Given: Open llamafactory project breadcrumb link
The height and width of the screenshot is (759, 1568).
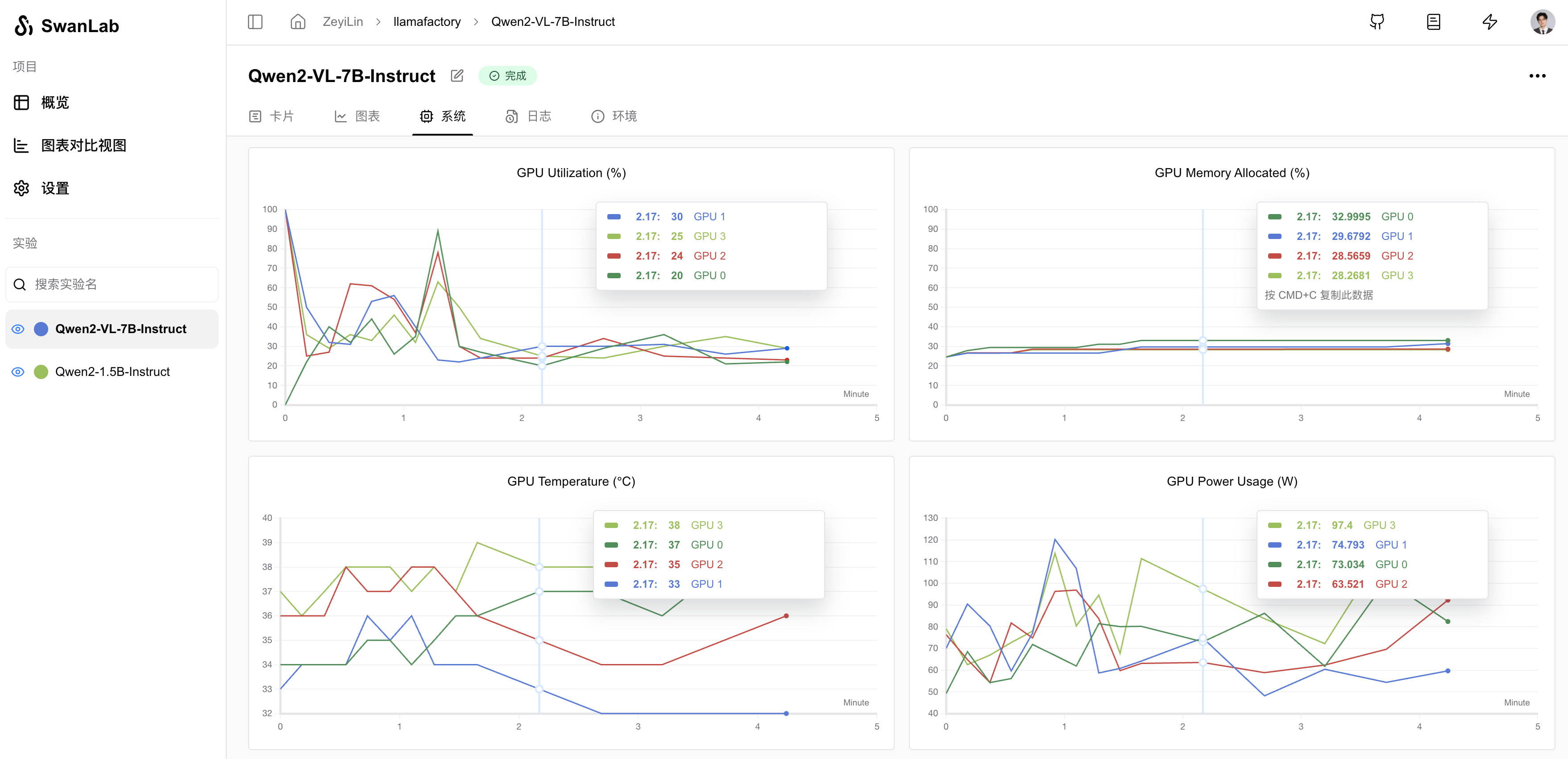Looking at the screenshot, I should point(427,22).
